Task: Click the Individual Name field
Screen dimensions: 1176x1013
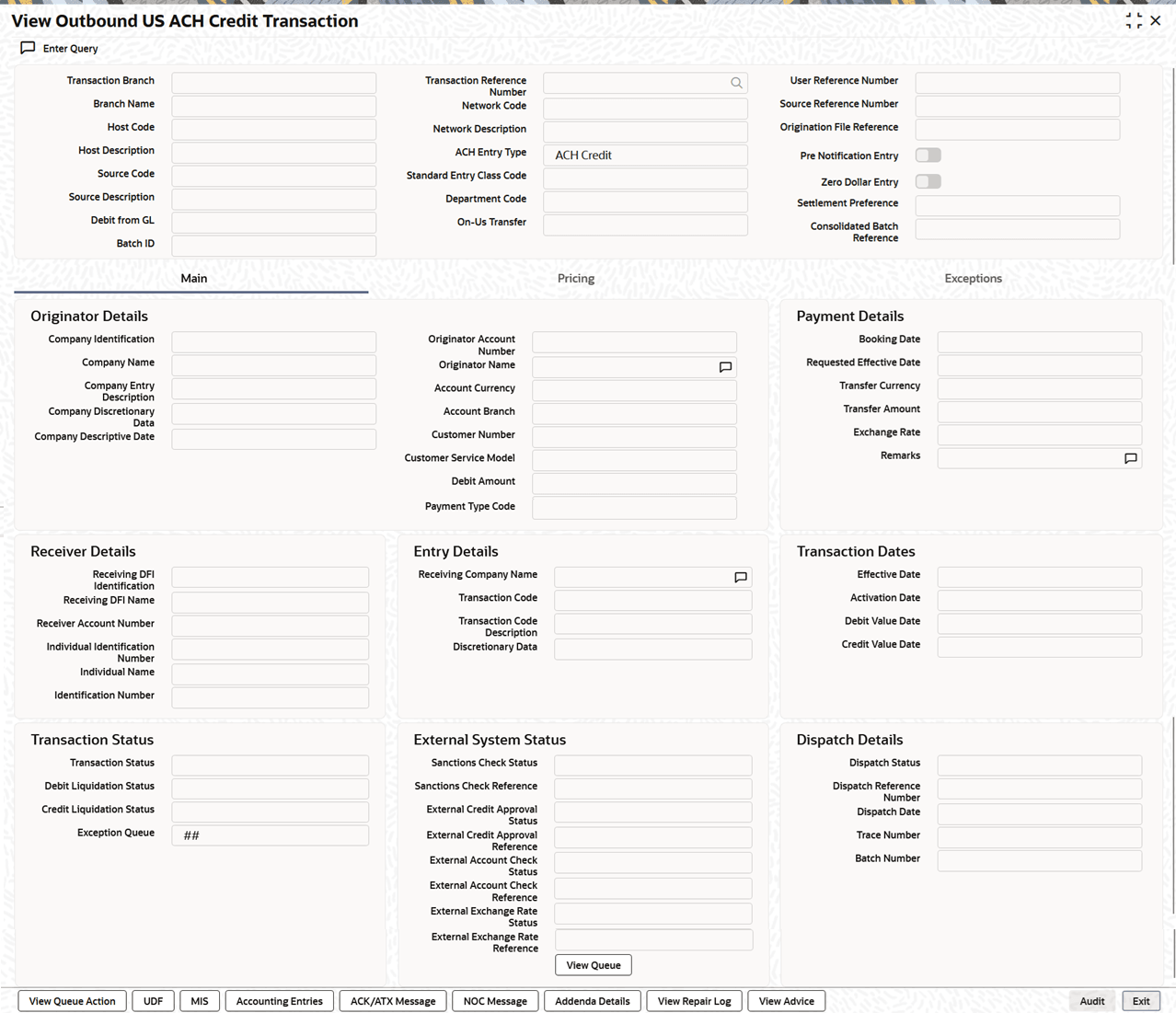Action: (270, 674)
